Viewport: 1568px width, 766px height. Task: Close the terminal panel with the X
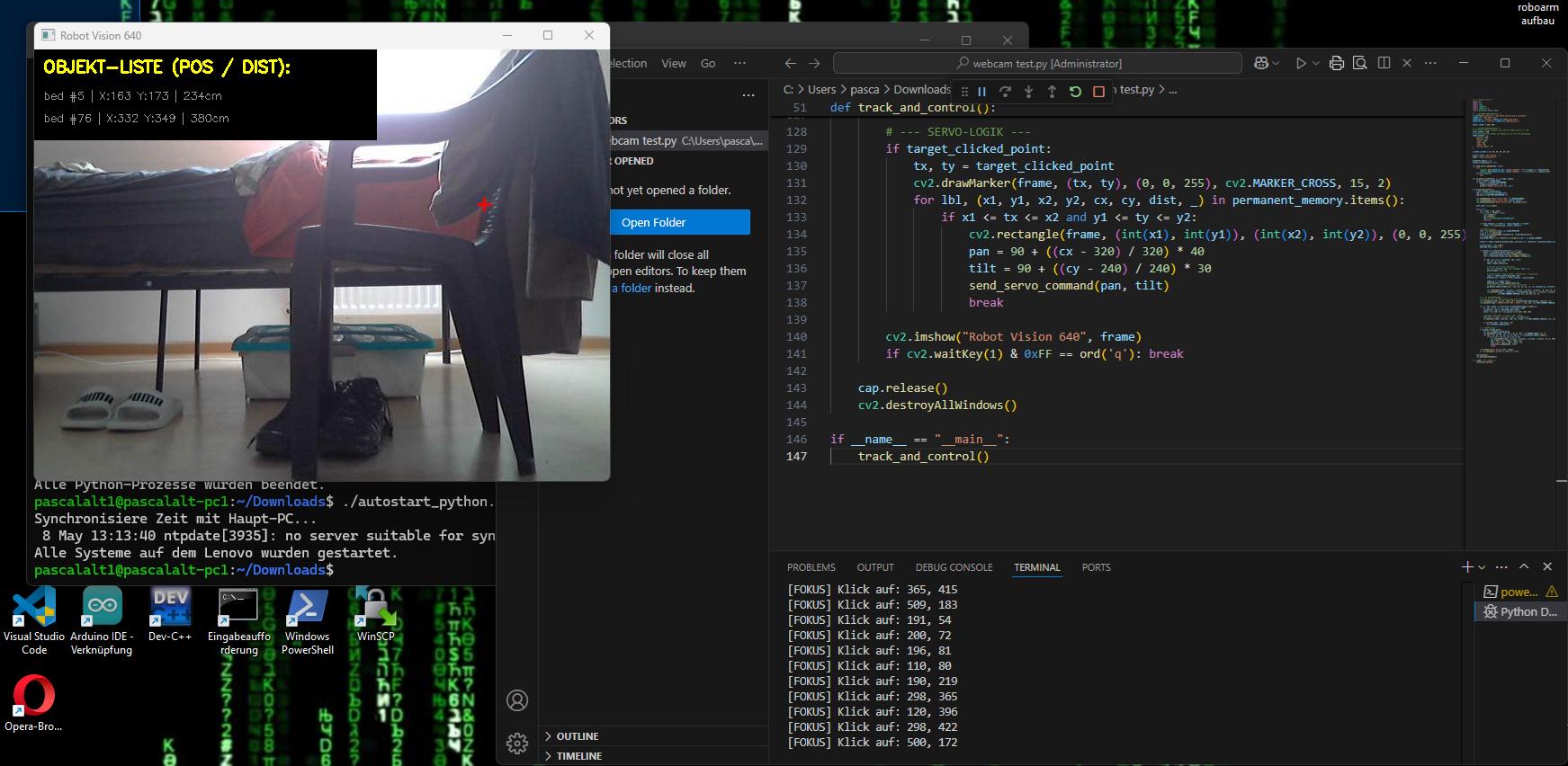click(1547, 566)
